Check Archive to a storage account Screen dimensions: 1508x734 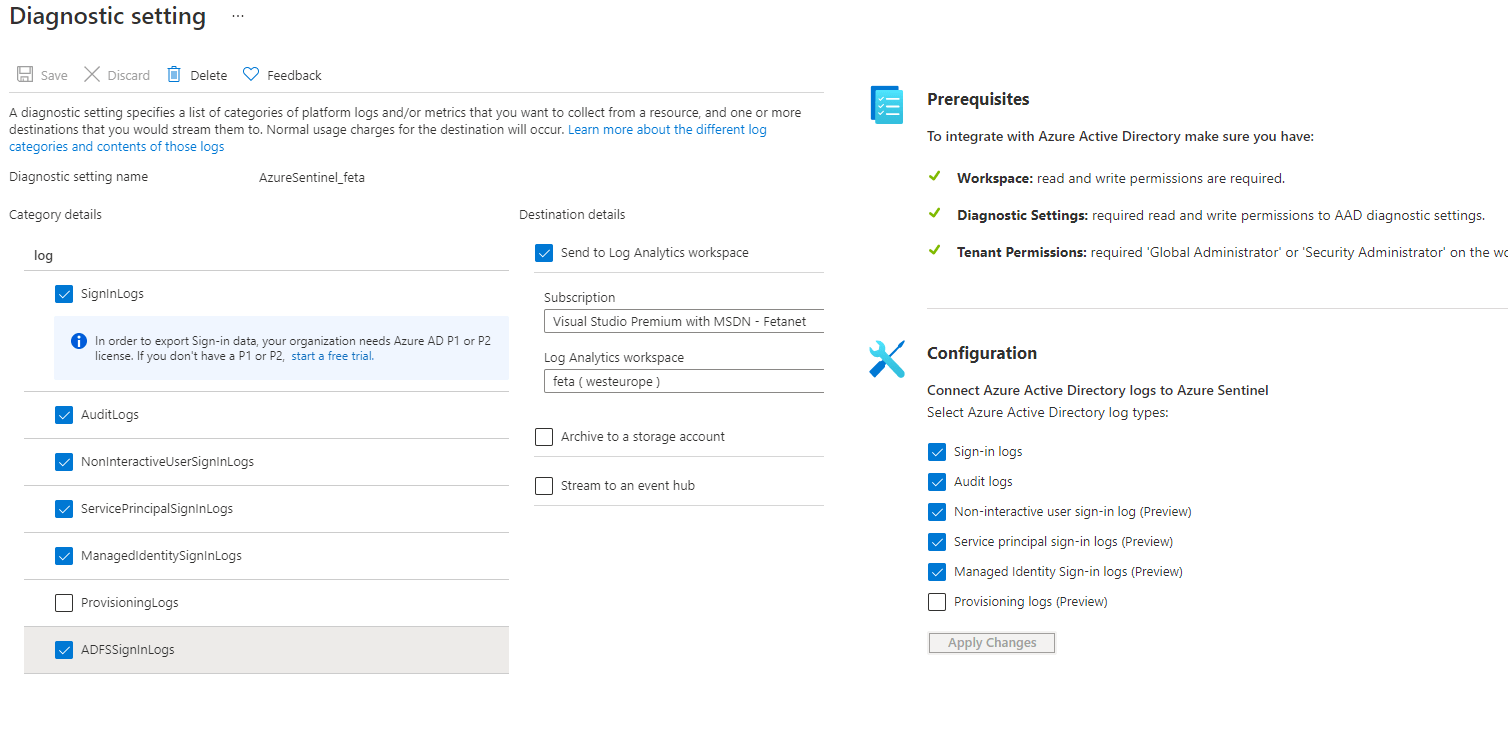[x=544, y=437]
